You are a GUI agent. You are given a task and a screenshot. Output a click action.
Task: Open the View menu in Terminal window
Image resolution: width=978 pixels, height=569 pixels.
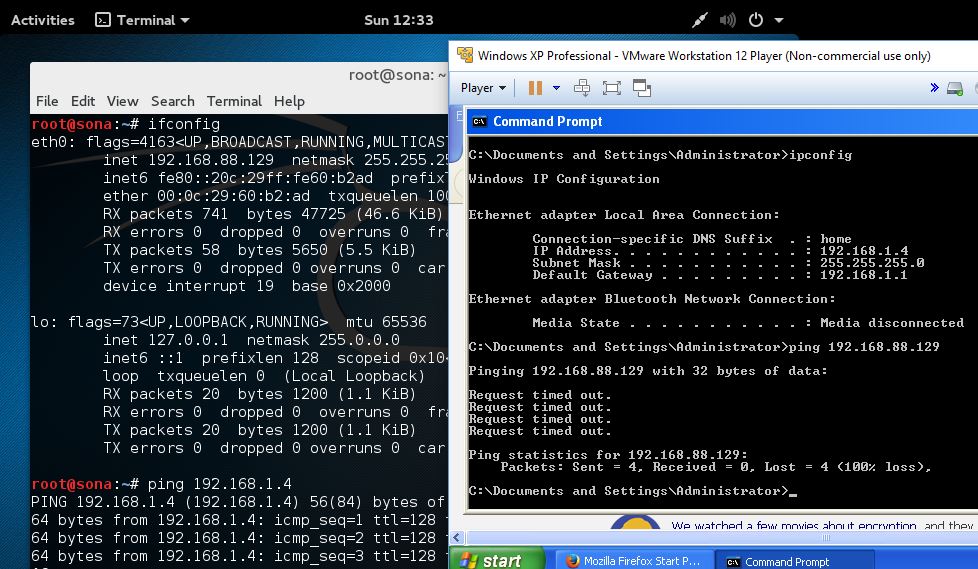[x=122, y=101]
